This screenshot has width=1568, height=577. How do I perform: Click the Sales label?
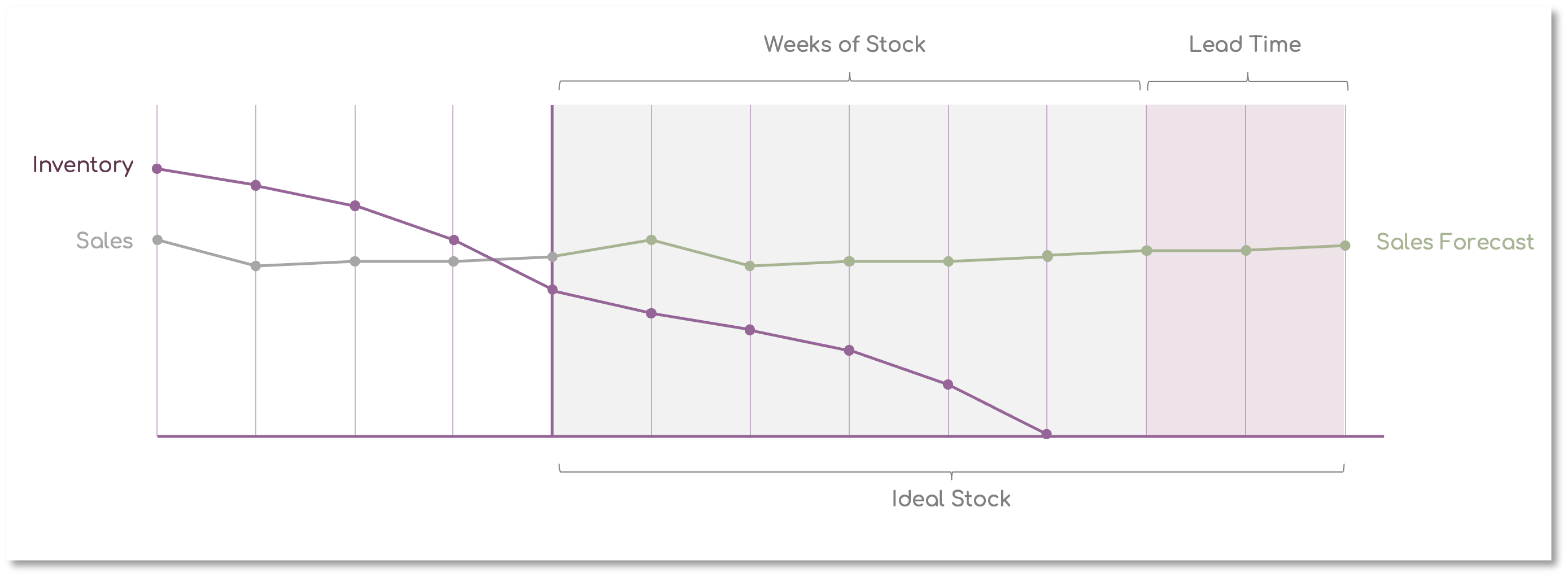104,241
